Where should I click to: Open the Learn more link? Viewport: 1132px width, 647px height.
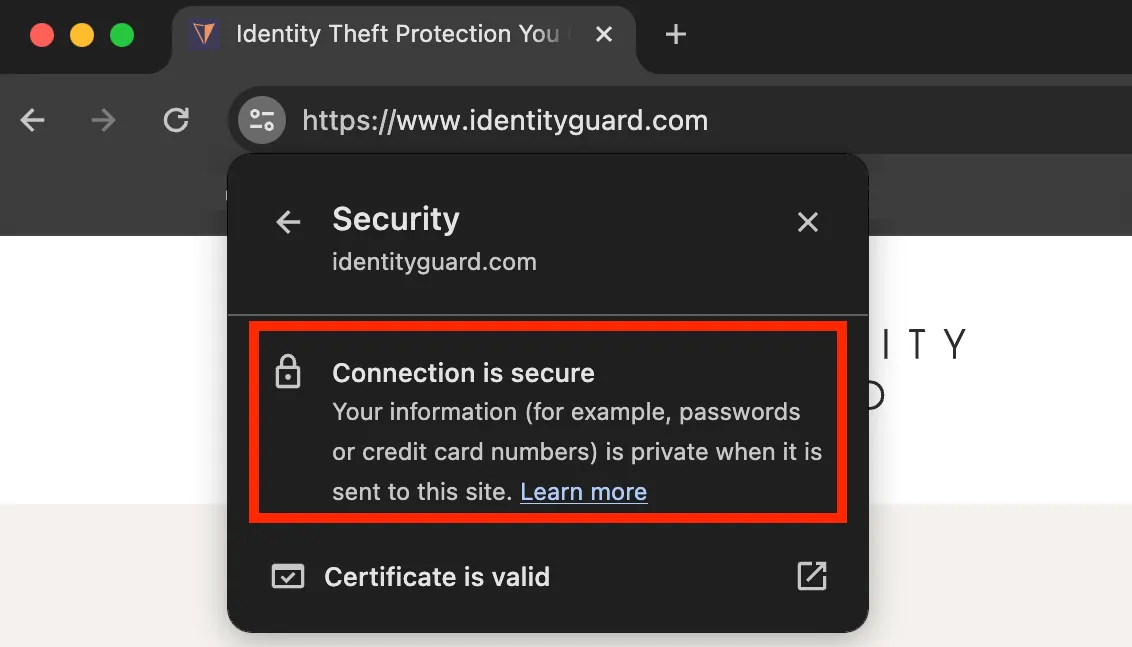pyautogui.click(x=584, y=491)
